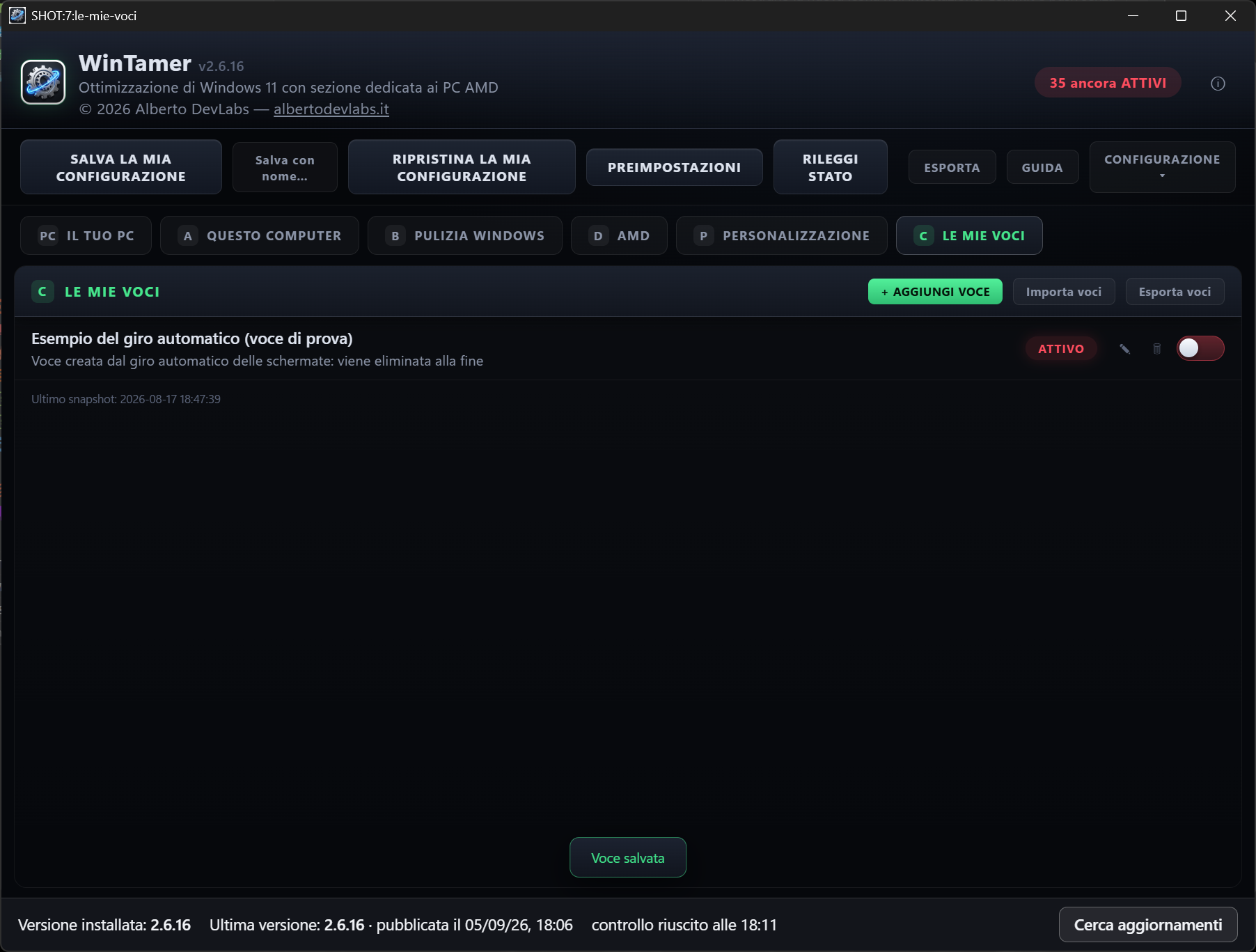Click the red ATTIVO status badge
The height and width of the screenshot is (952, 1256).
coord(1061,349)
